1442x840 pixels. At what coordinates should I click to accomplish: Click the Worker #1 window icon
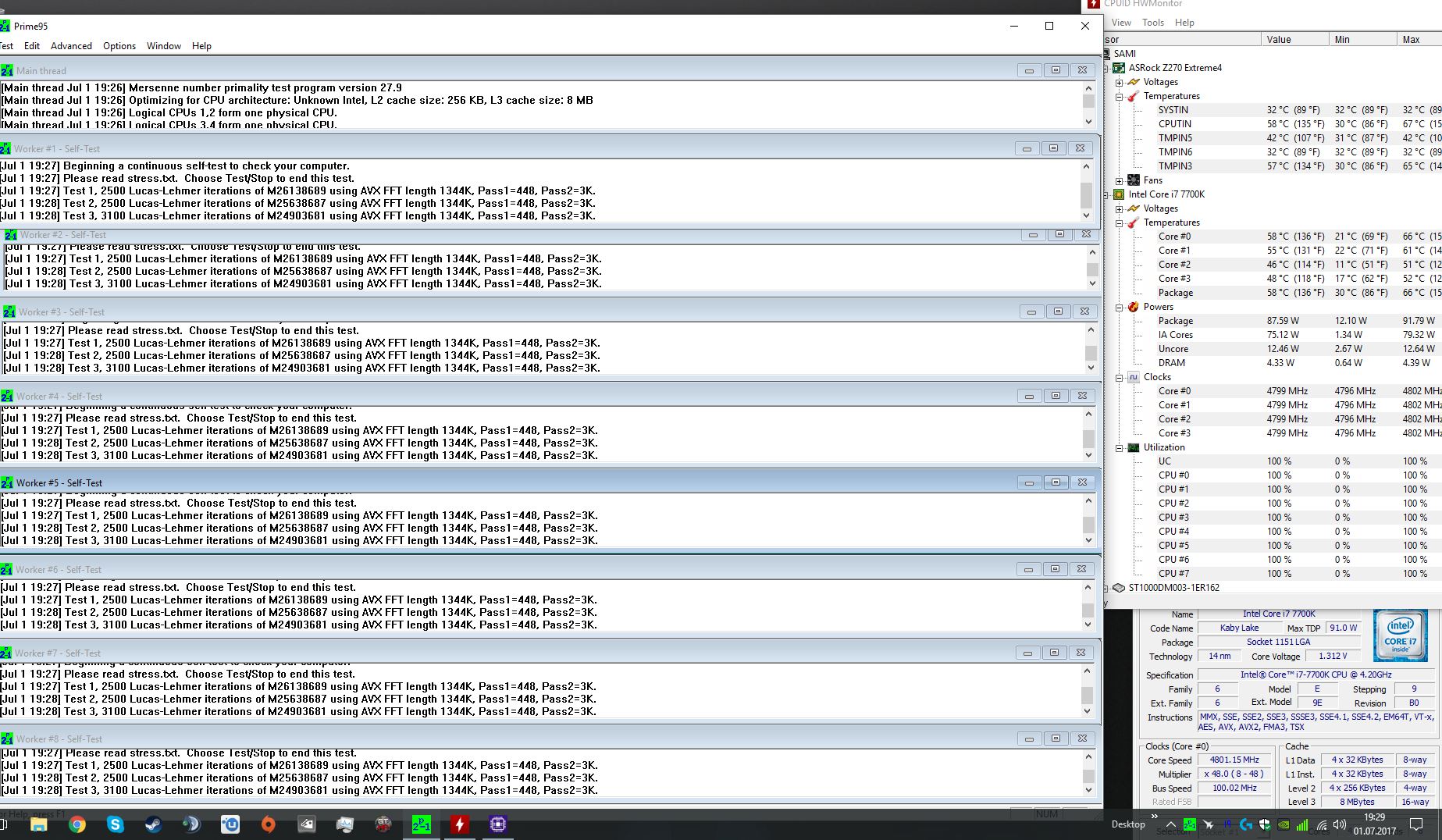pyautogui.click(x=5, y=148)
